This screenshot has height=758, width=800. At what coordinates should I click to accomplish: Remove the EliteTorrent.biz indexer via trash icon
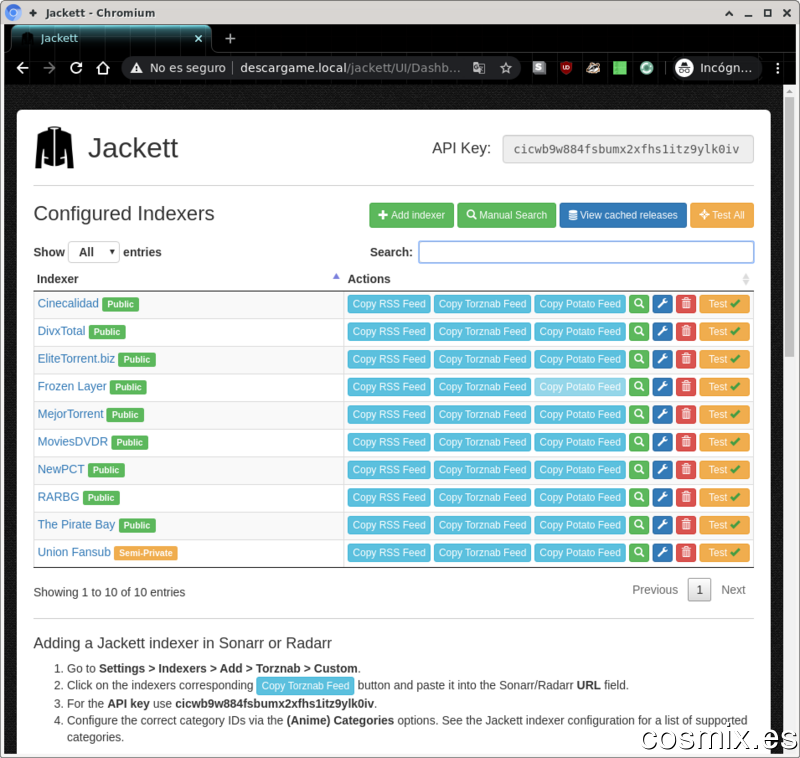(686, 359)
